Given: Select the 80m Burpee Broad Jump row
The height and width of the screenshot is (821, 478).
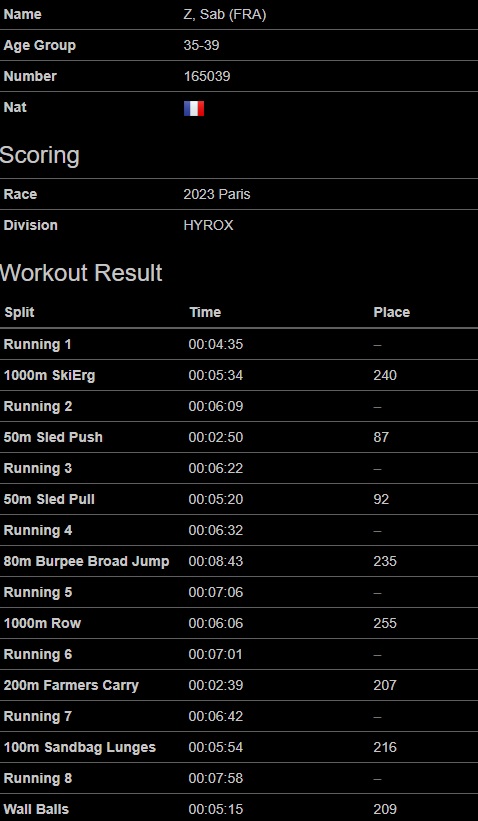Looking at the screenshot, I should (x=239, y=561).
